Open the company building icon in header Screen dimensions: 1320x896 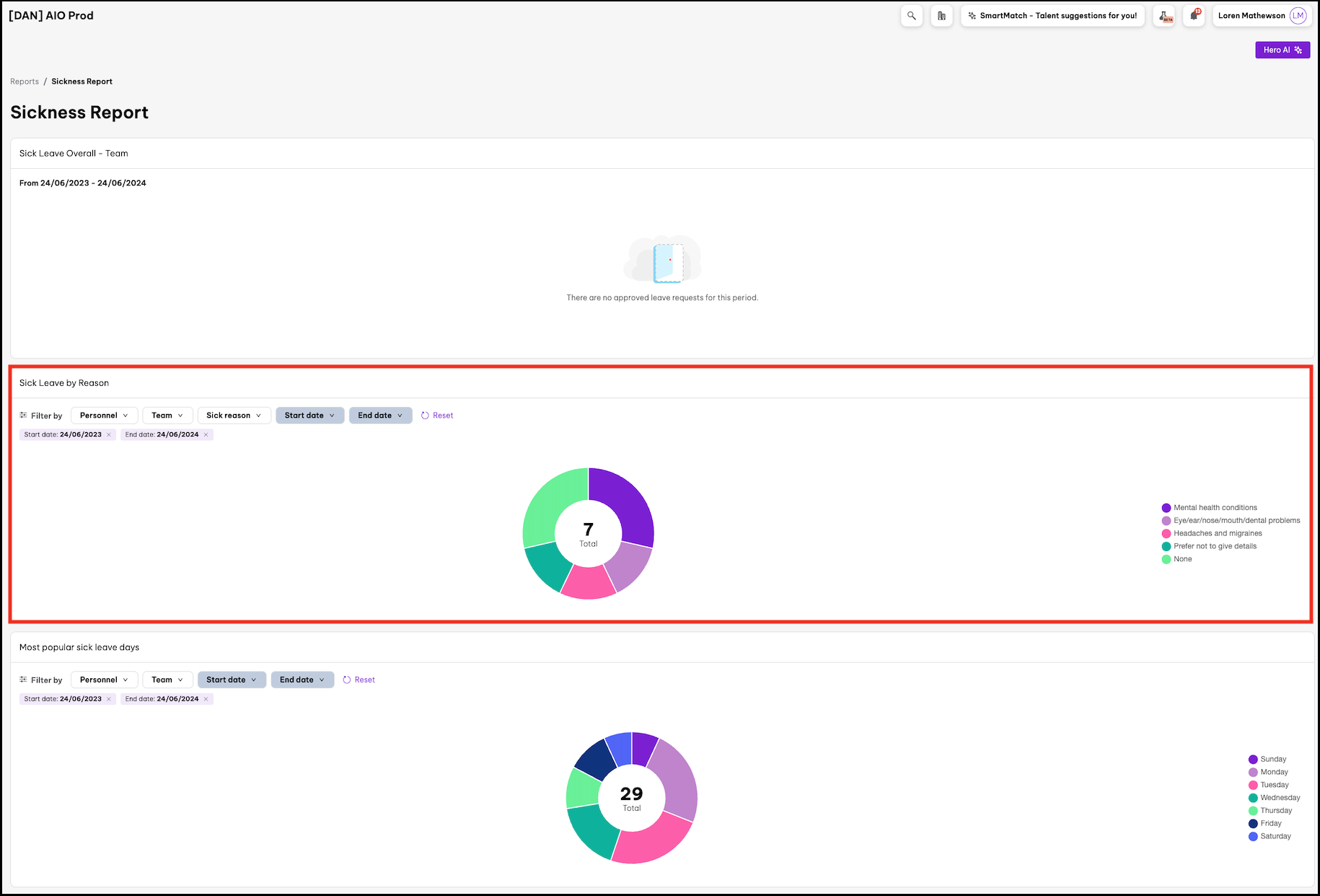pos(941,16)
